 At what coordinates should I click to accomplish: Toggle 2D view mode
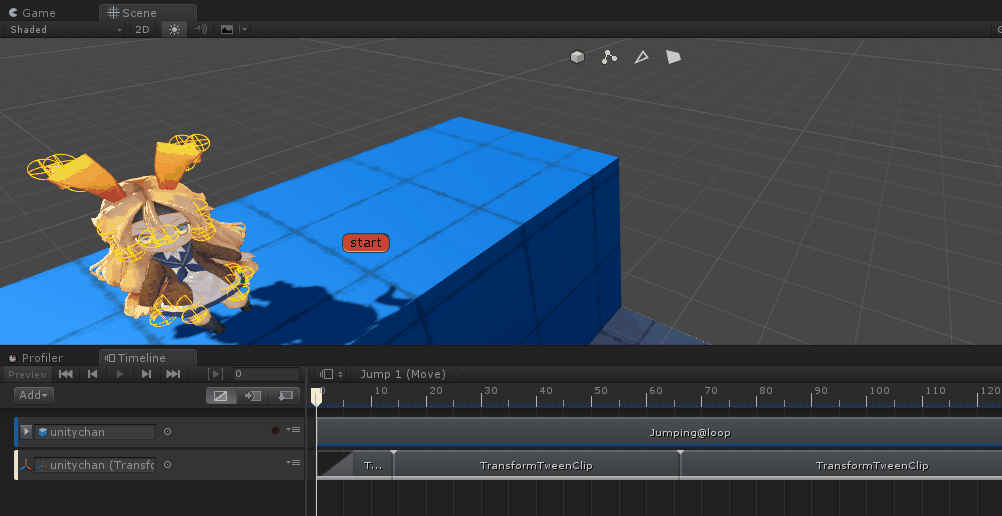(x=143, y=29)
